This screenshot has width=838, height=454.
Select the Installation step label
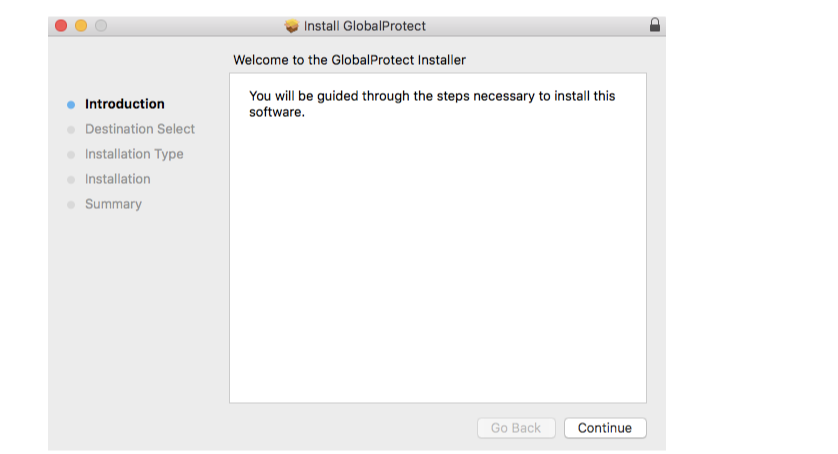(118, 179)
